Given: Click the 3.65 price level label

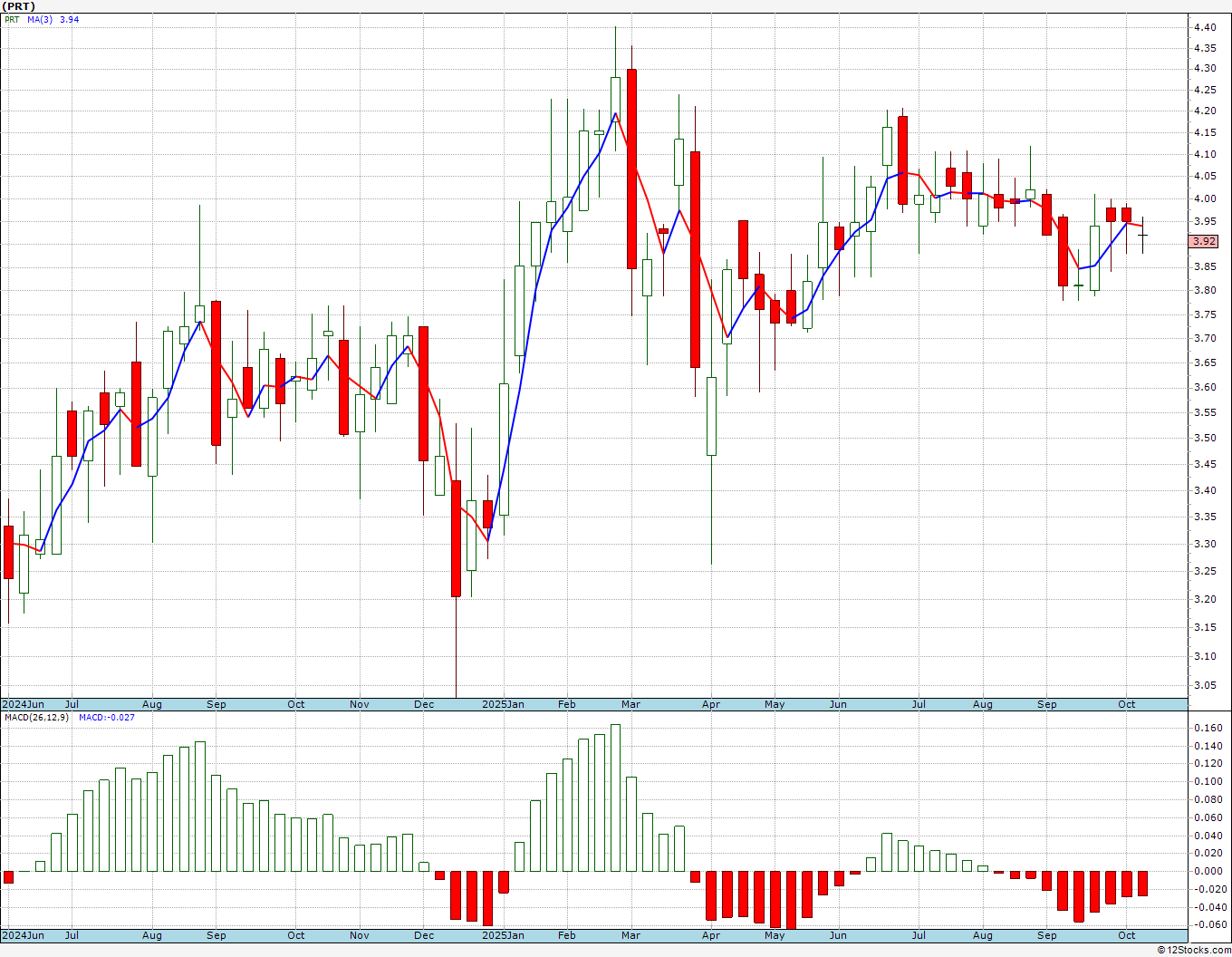Looking at the screenshot, I should [1205, 362].
